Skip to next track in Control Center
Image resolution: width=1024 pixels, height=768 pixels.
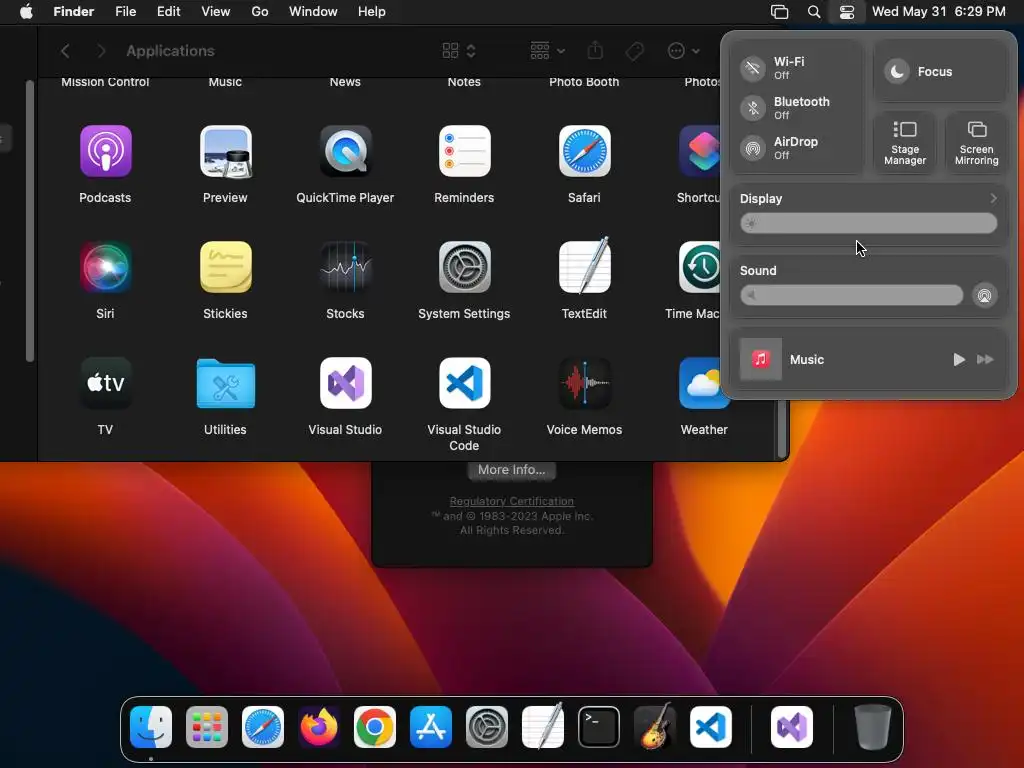click(985, 359)
